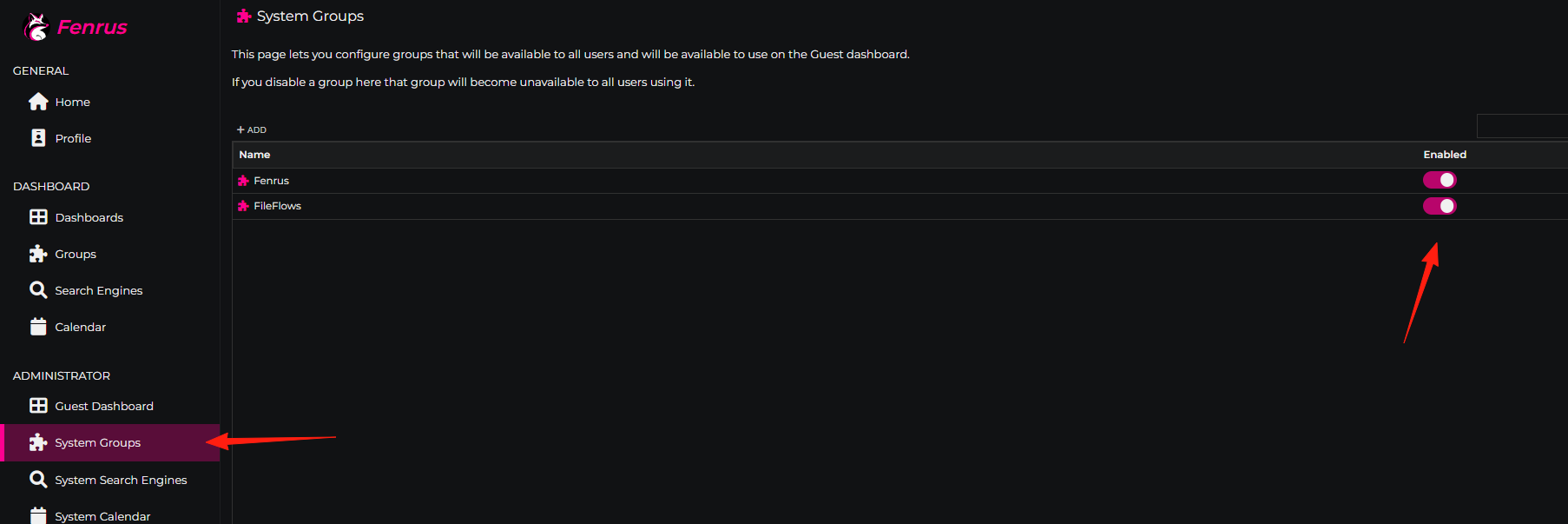Open the Fenrus group row
Viewport: 1568px width, 524px height.
(899, 181)
